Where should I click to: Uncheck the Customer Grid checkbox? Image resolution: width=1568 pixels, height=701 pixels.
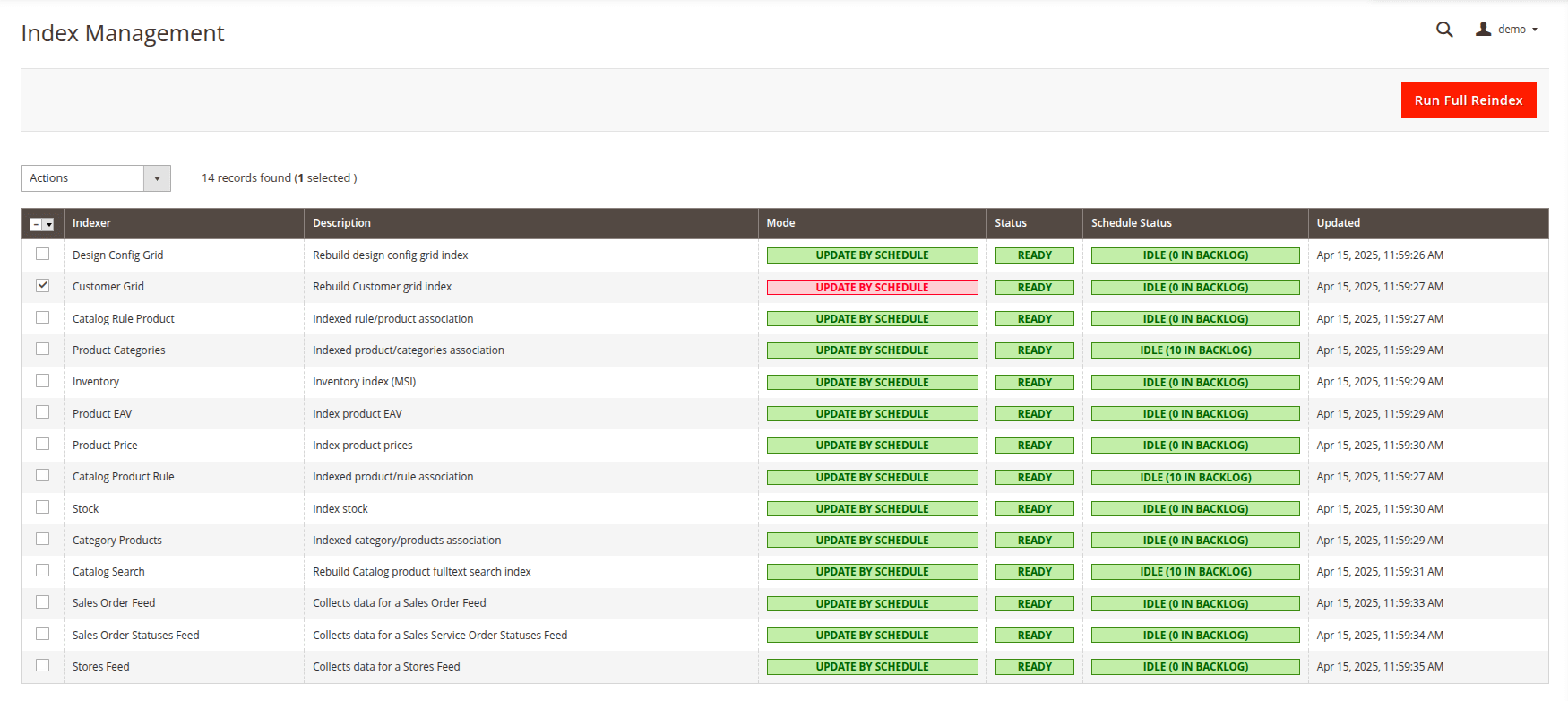point(42,286)
